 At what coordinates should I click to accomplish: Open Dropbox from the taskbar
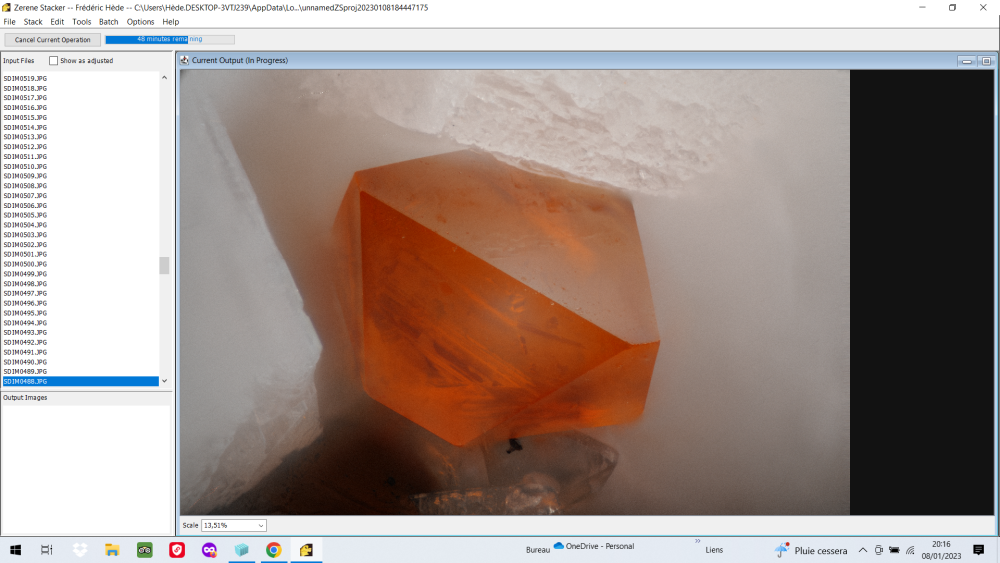[x=80, y=550]
